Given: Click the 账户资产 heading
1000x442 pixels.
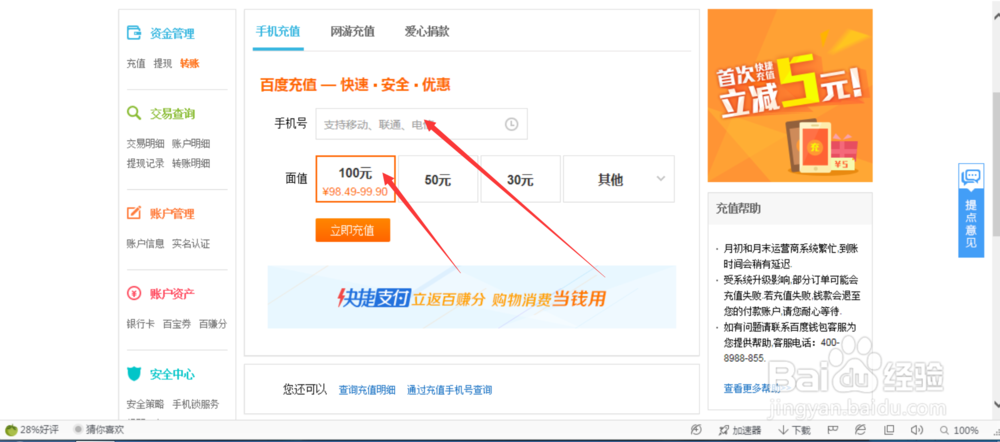Looking at the screenshot, I should 172,293.
